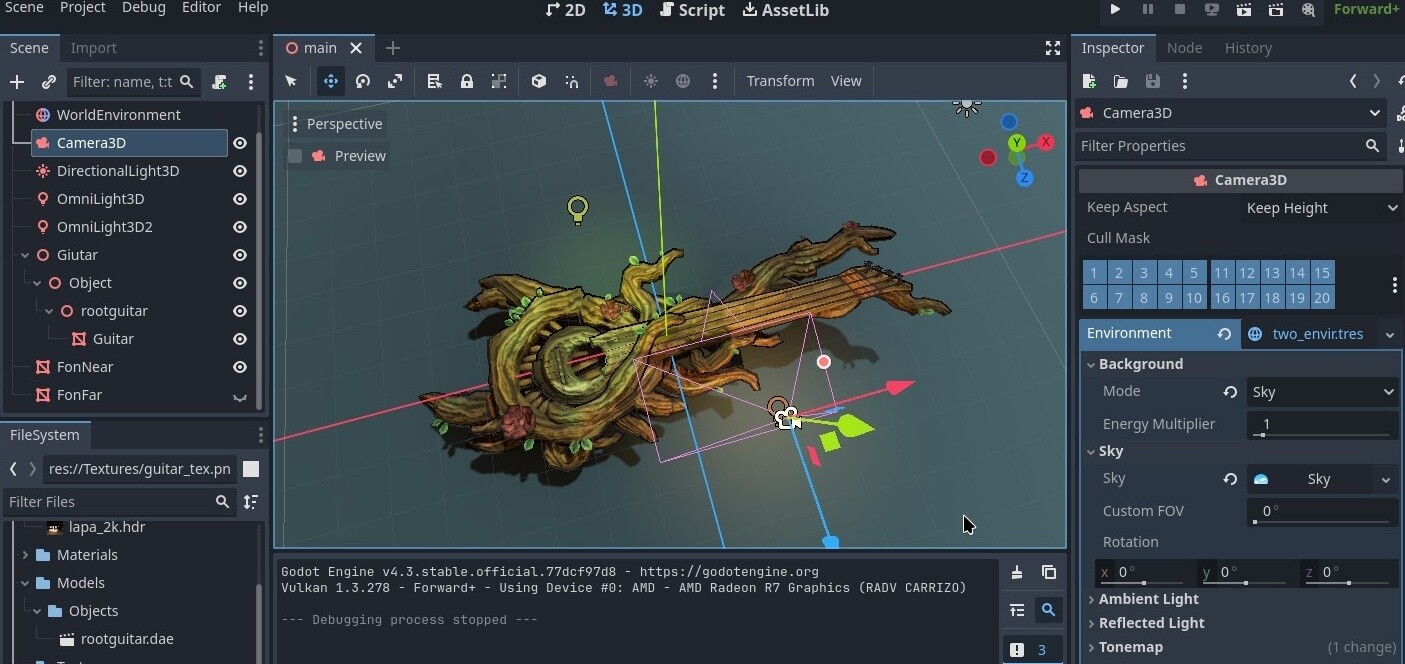Expand the Ambient Light section
The width and height of the screenshot is (1405, 664).
(x=1148, y=599)
